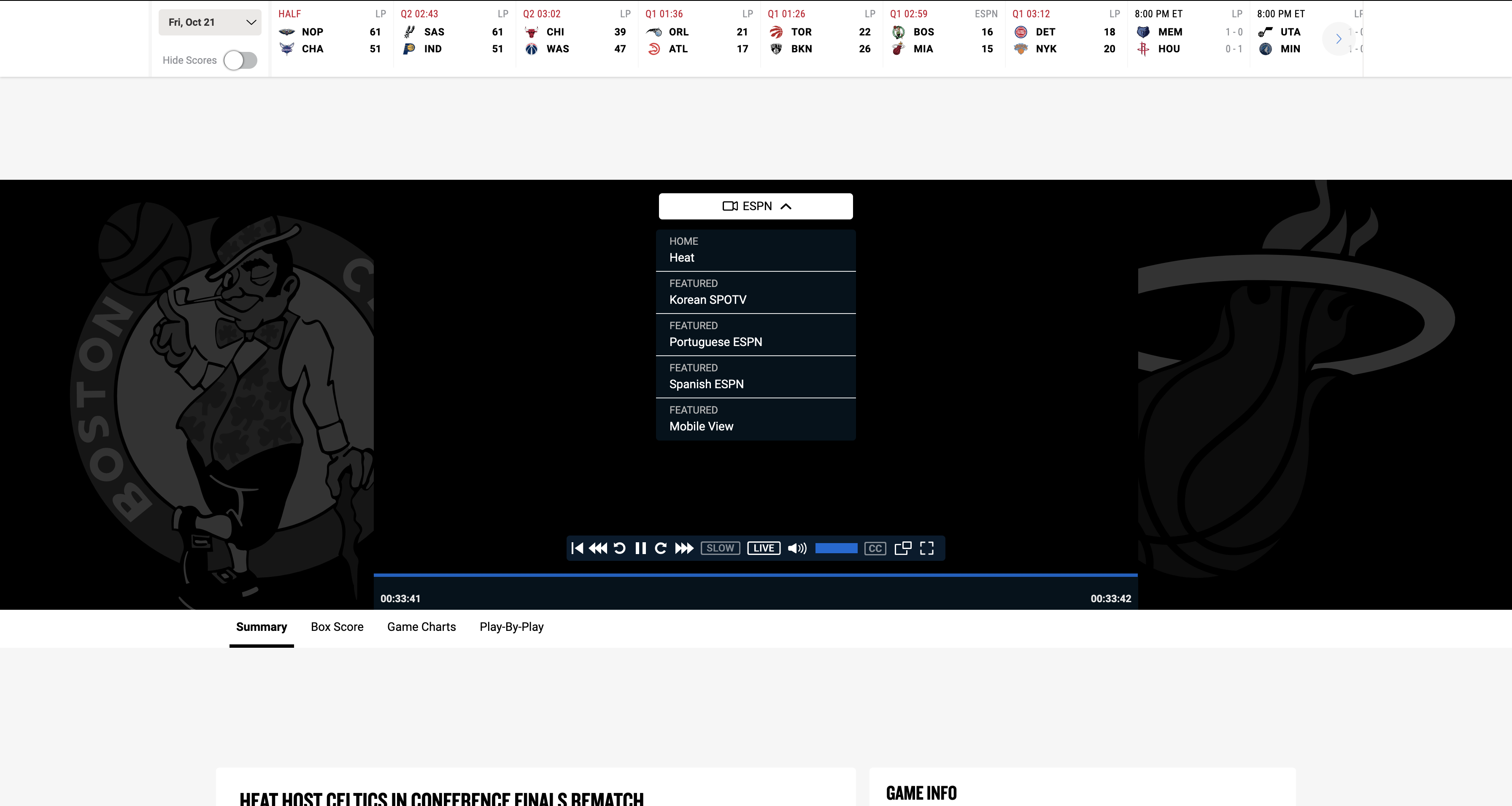Screen dimensions: 1512x806
Task: Click the Pelicans logo in scoreboard
Action: pyautogui.click(x=286, y=32)
